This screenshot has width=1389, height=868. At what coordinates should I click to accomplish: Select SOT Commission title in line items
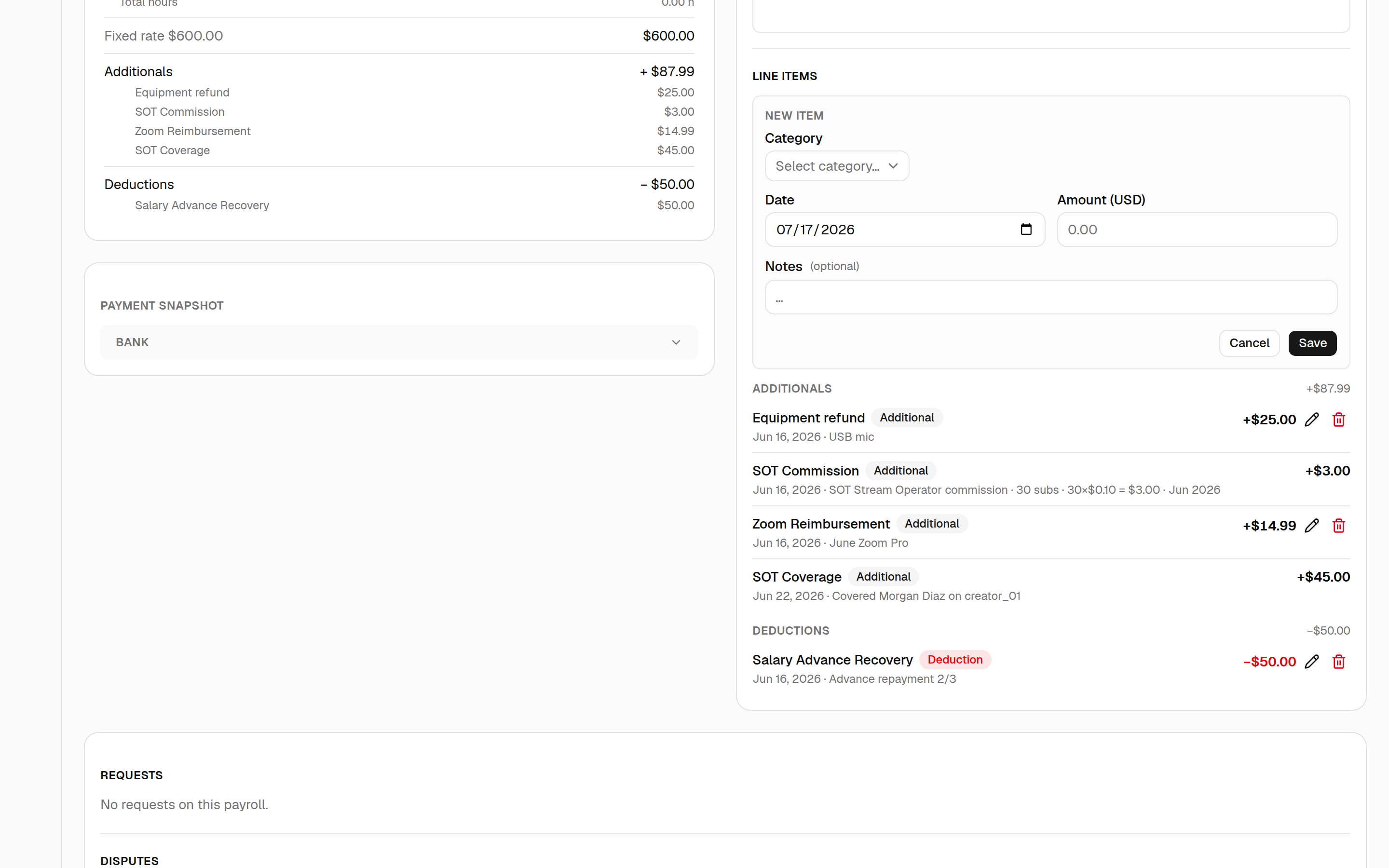(805, 471)
